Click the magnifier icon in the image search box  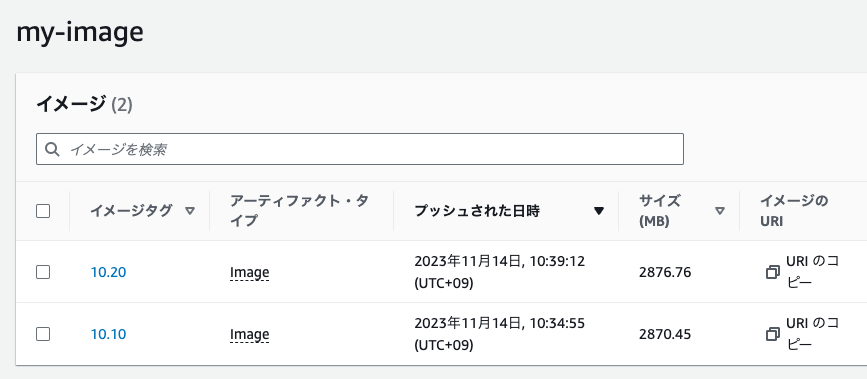pyautogui.click(x=53, y=149)
